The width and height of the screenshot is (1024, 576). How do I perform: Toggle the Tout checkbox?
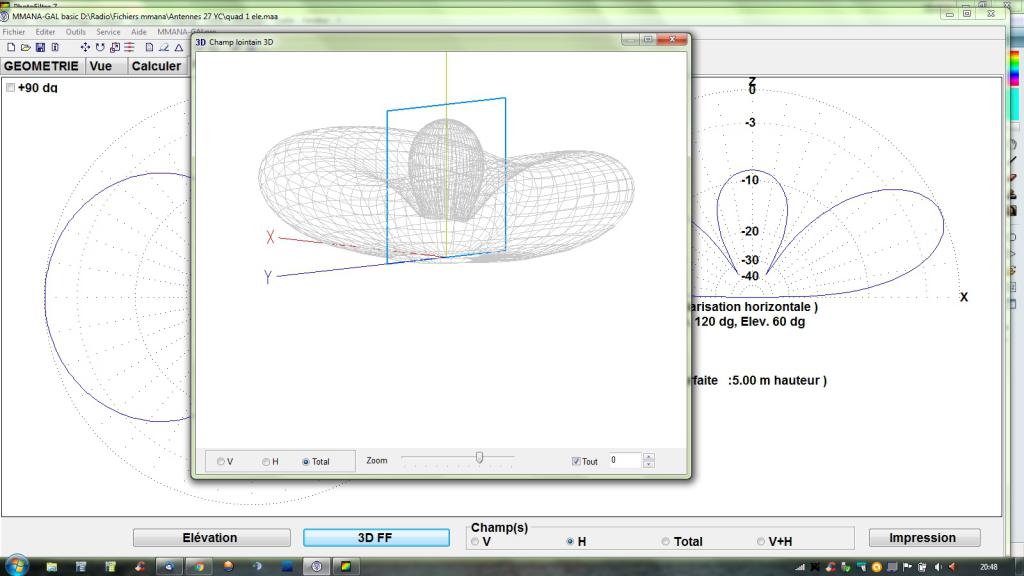576,461
